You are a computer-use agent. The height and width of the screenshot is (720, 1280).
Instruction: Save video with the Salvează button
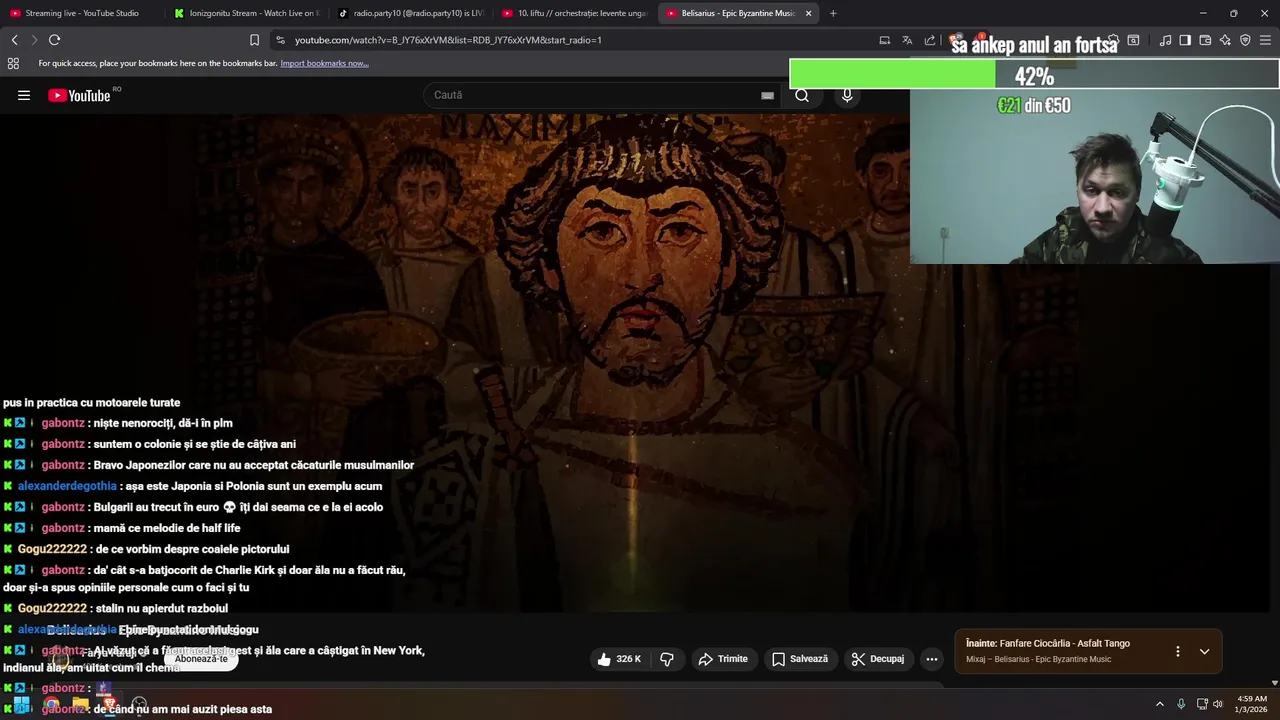(800, 659)
